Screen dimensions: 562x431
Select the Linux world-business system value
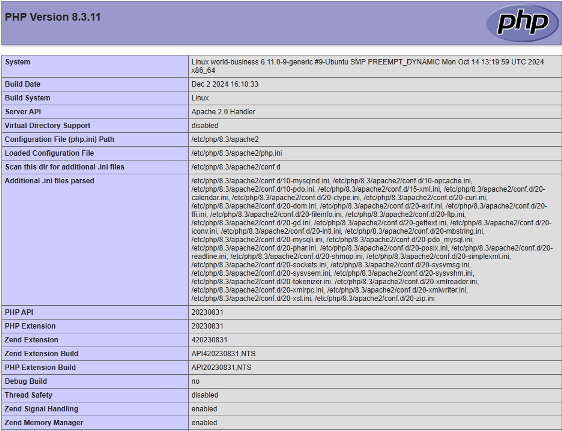[x=367, y=66]
